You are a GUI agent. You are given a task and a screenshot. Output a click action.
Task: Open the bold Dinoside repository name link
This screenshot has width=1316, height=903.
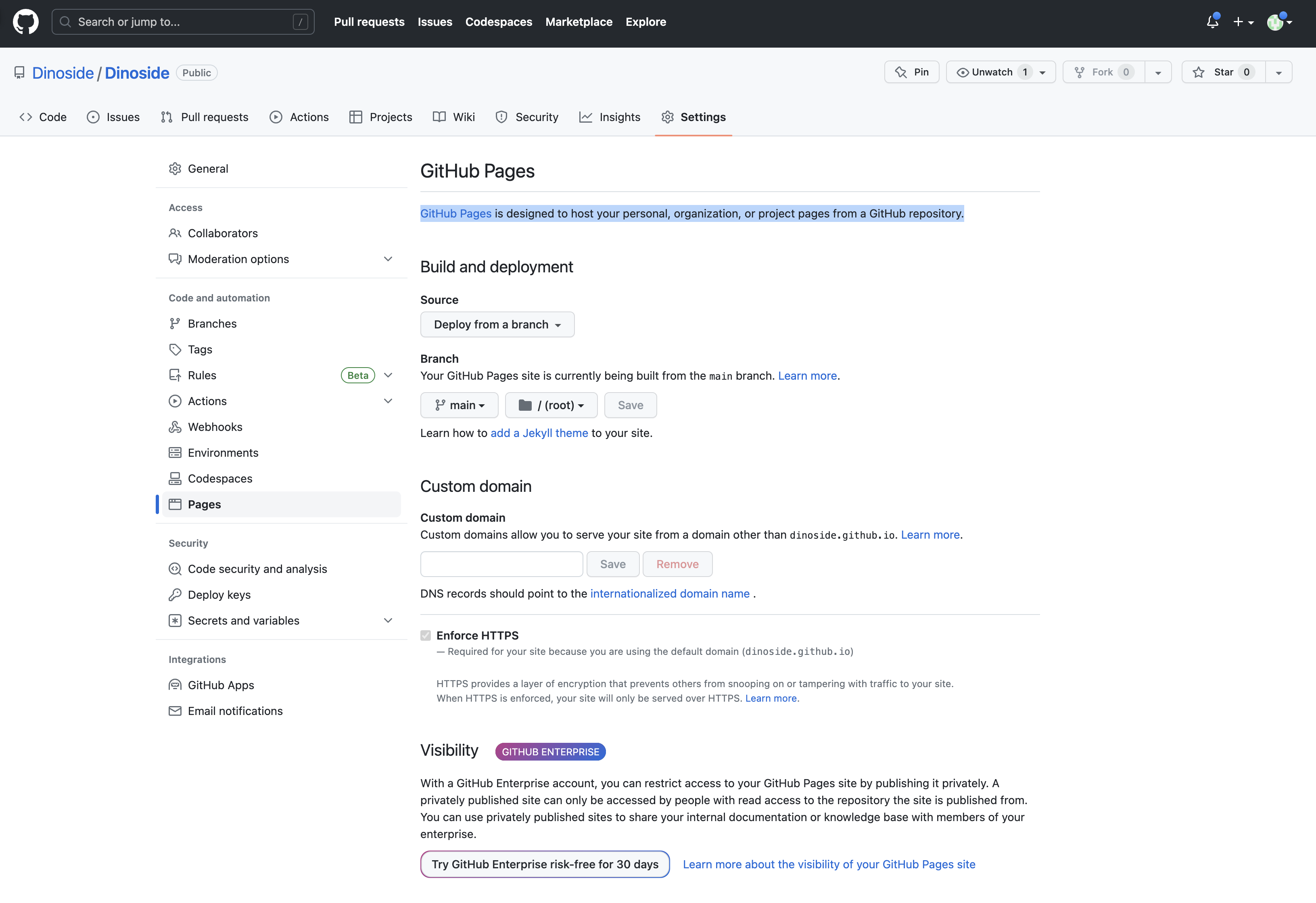[137, 73]
